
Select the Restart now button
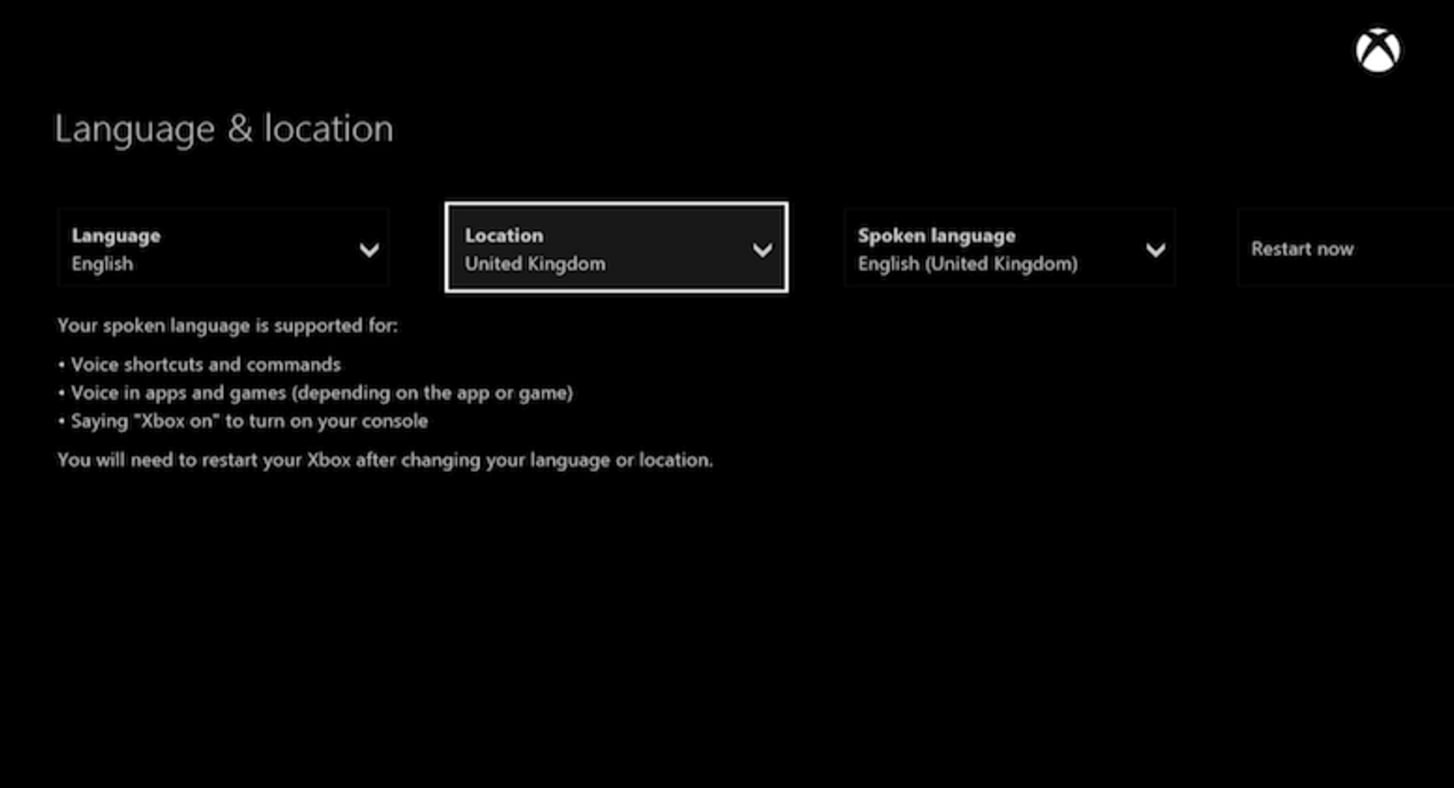coord(1302,248)
